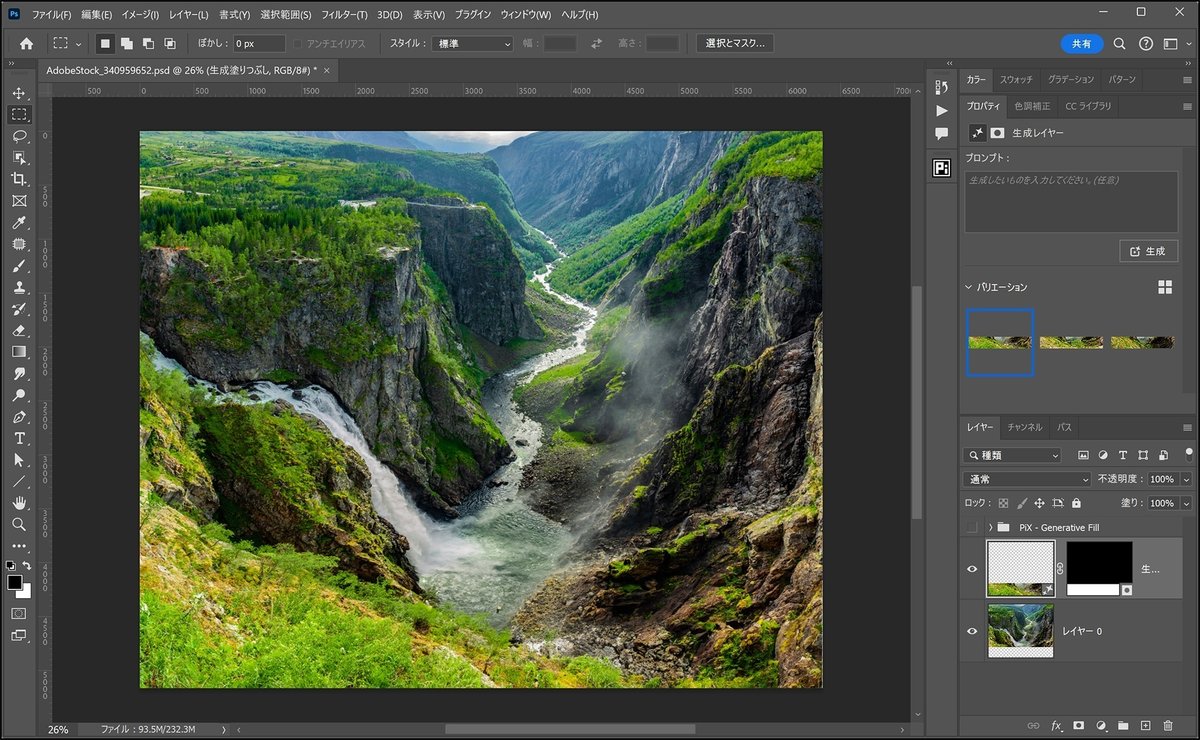Open the marquee tool preset dropdown arrow
The image size is (1200, 740).
(x=79, y=44)
